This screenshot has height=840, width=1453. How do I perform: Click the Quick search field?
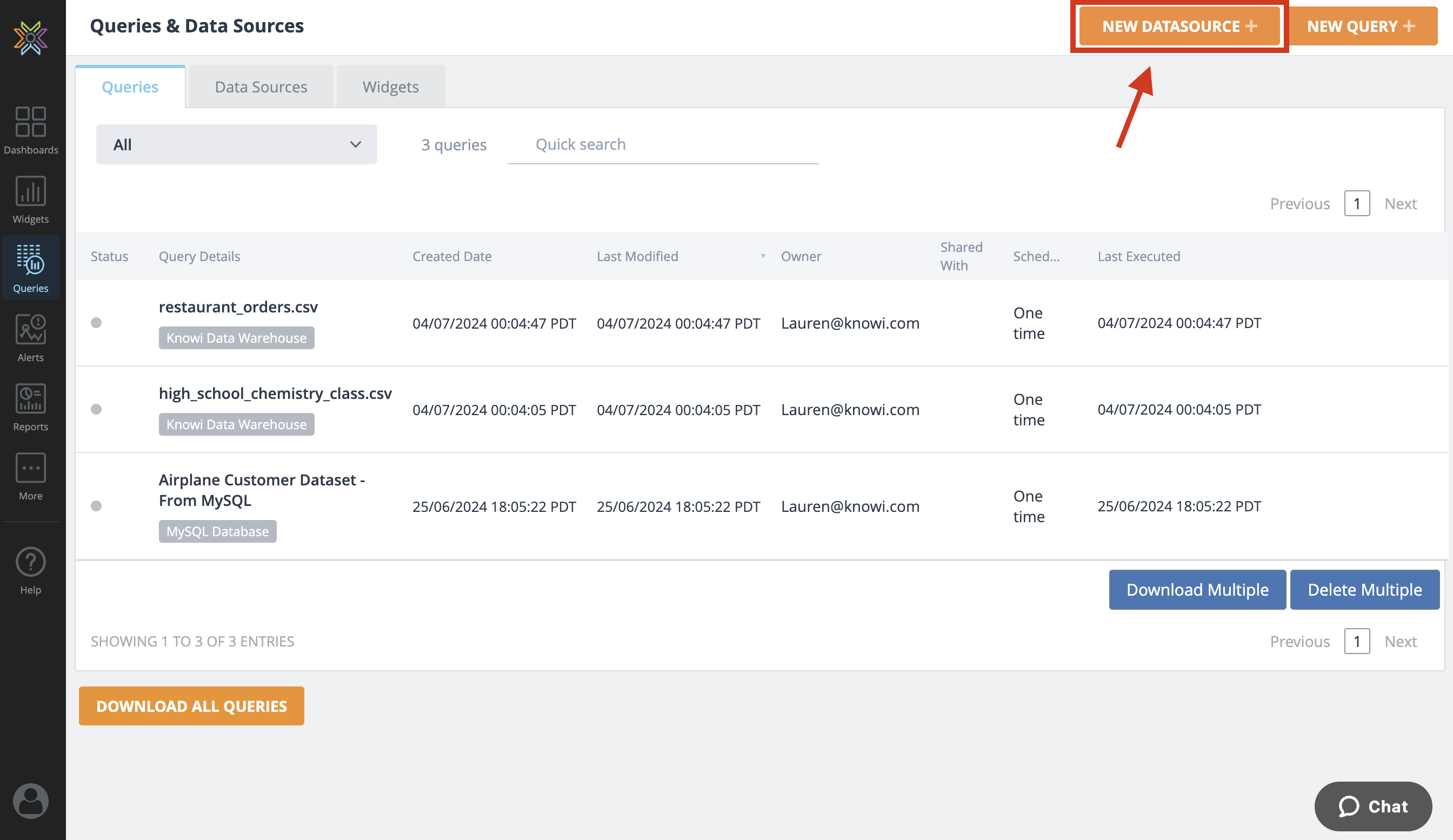[x=663, y=144]
